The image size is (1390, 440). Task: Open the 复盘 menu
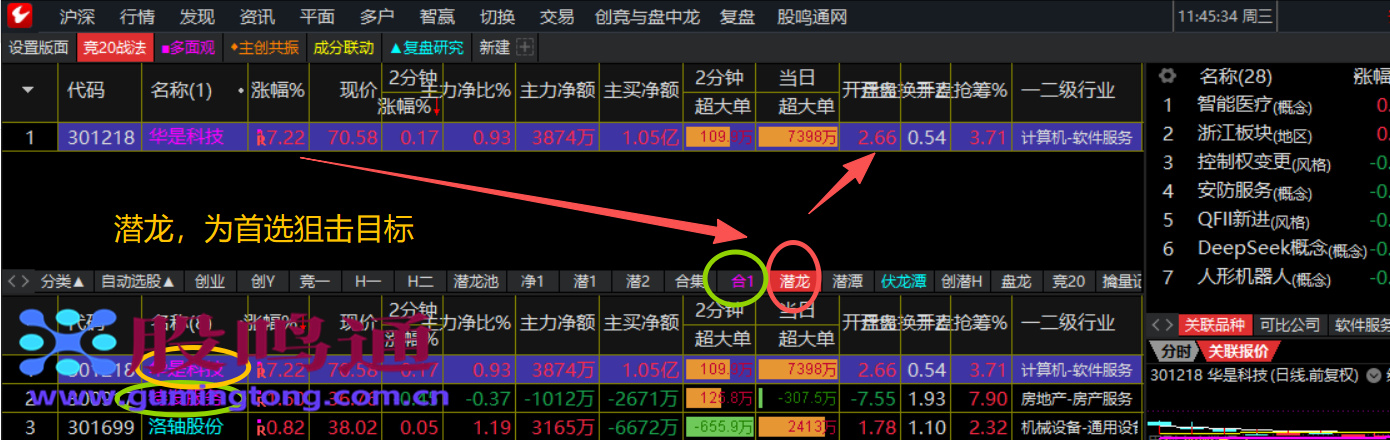point(737,16)
